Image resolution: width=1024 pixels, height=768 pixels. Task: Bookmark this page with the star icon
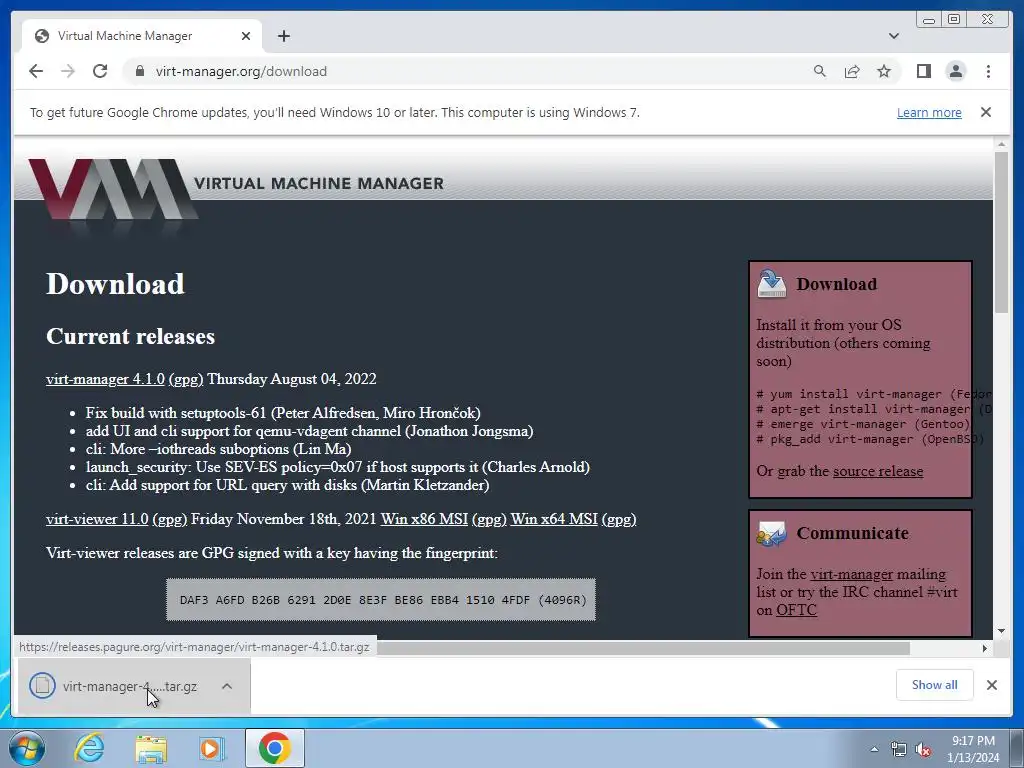pos(884,71)
